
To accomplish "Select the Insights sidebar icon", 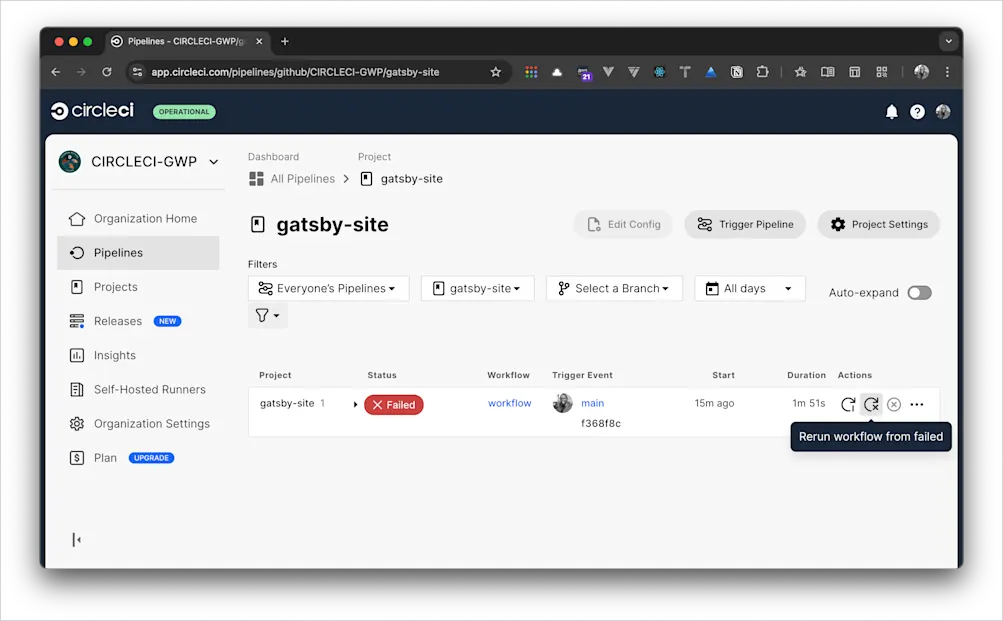I will click(79, 355).
